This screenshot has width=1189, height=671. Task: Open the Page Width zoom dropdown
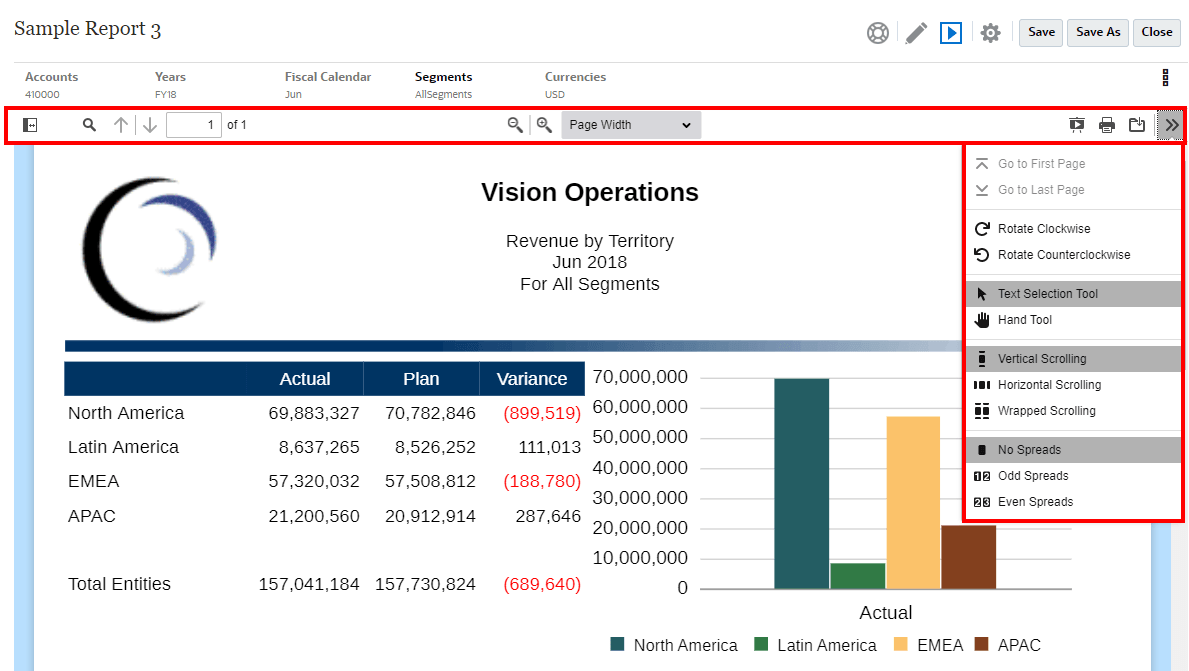[x=631, y=125]
